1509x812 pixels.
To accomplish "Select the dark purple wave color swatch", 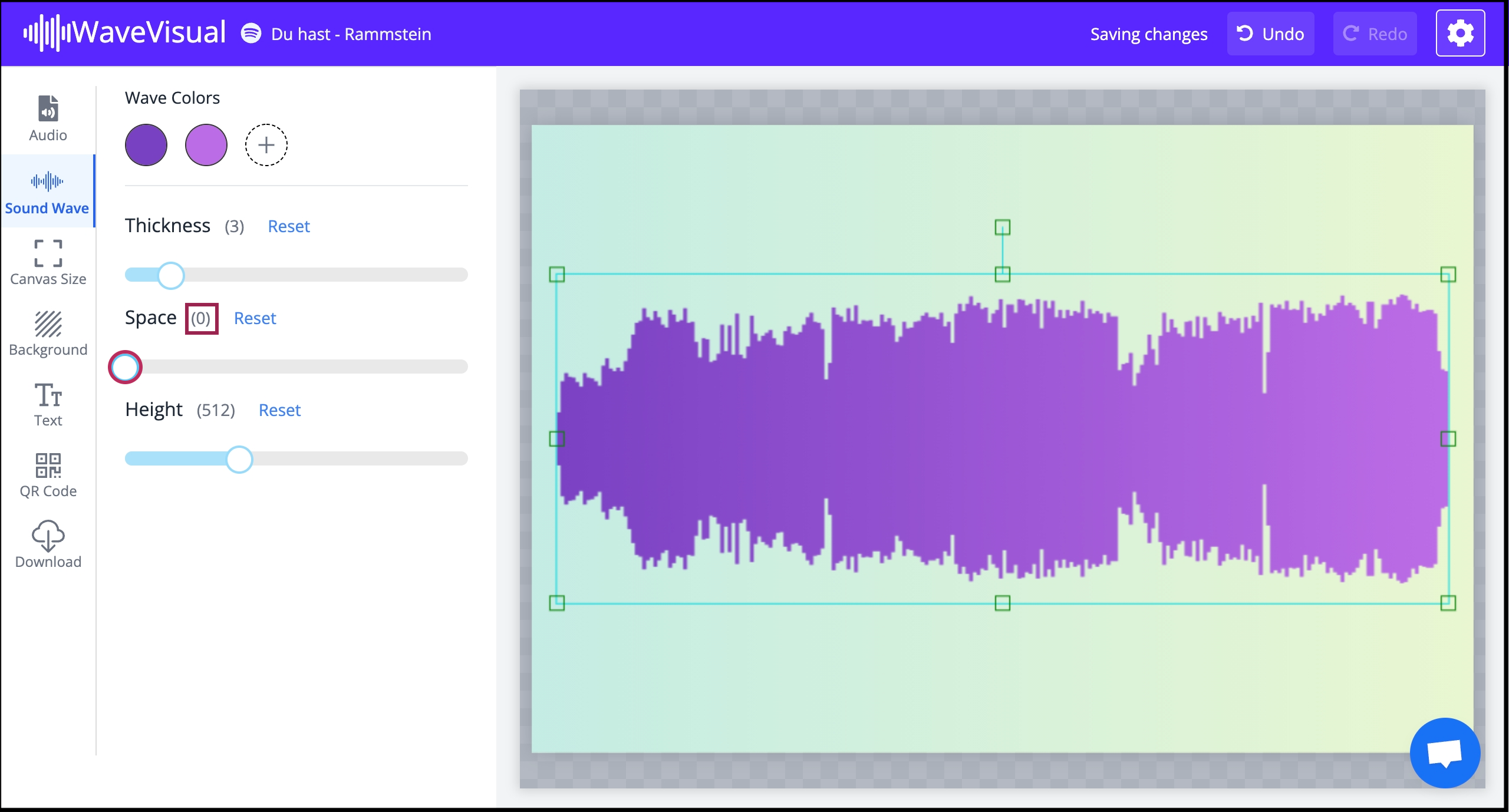I will pos(146,144).
